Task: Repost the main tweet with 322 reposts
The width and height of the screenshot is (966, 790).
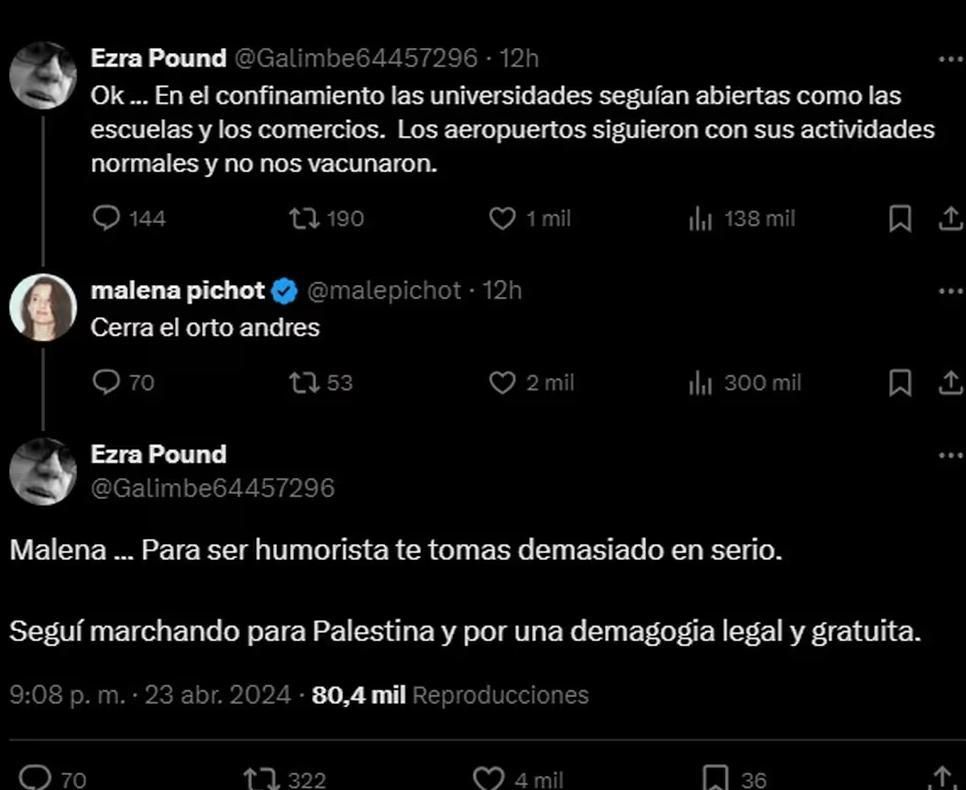Action: [257, 778]
